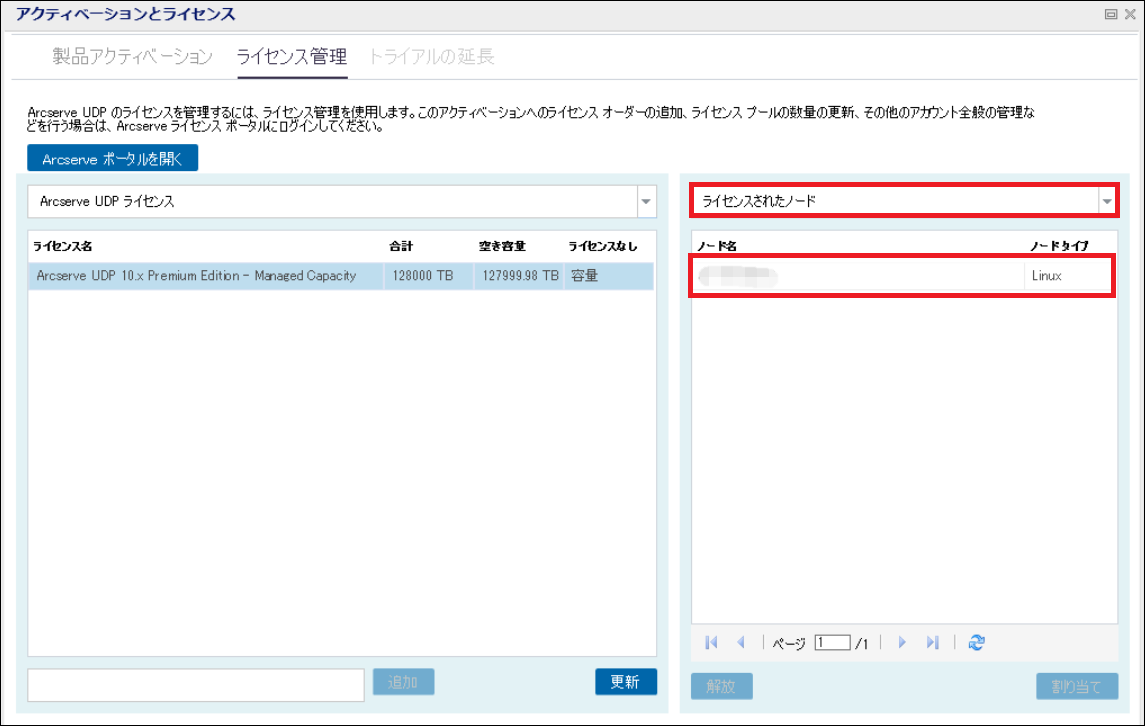This screenshot has width=1145, height=726.
Task: Refresh the licensed node list
Action: 976,643
